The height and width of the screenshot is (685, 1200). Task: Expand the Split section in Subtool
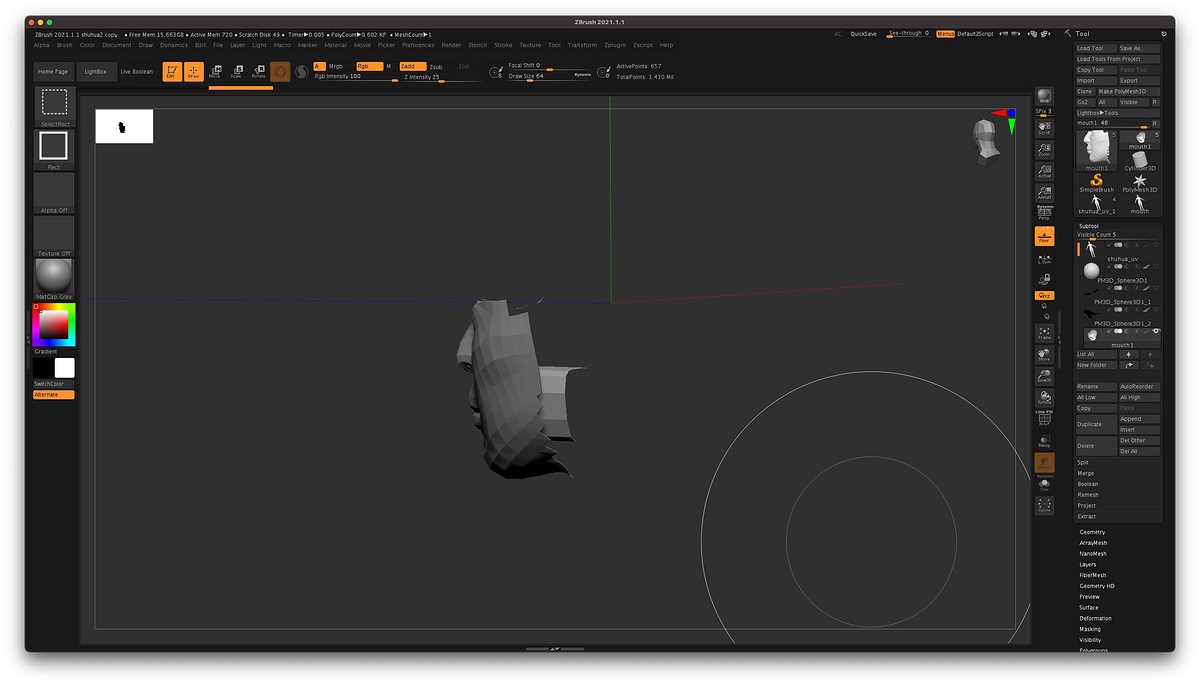1083,463
